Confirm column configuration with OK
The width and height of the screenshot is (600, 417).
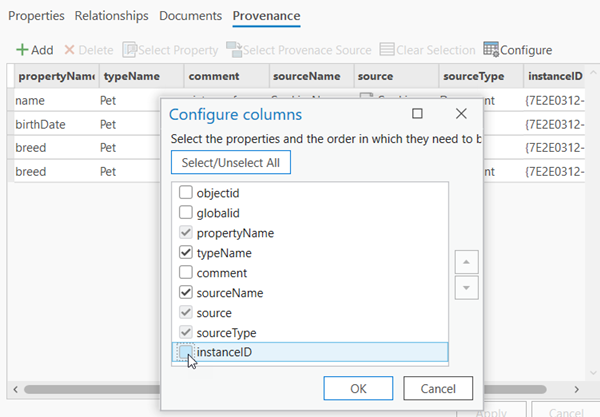pos(357,388)
